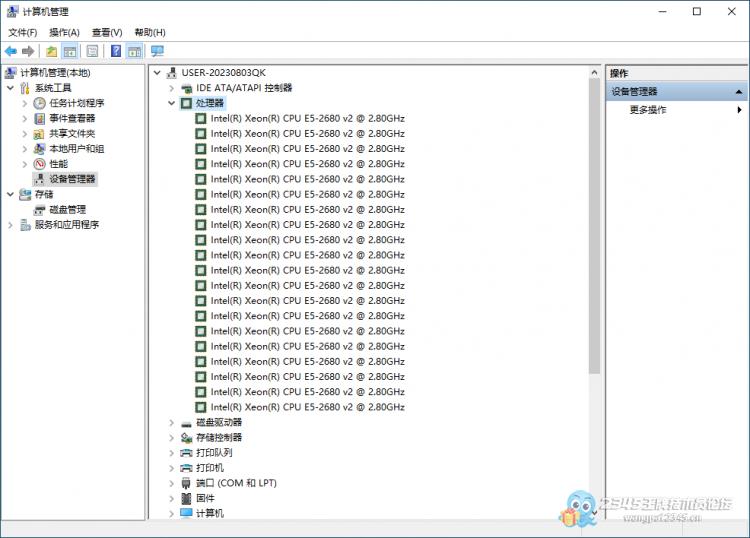Click the 设备管理器 icon in left tree
750x538 pixels.
pyautogui.click(x=40, y=179)
